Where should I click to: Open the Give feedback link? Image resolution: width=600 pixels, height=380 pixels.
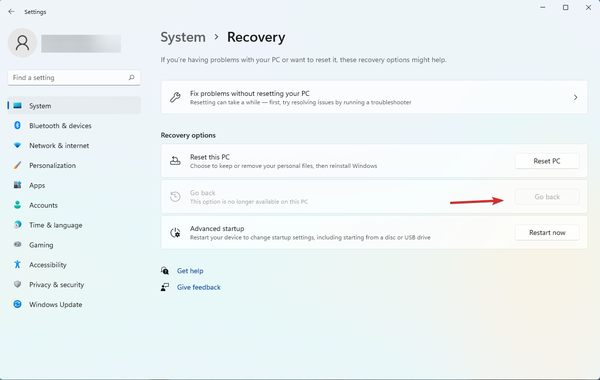pos(199,287)
